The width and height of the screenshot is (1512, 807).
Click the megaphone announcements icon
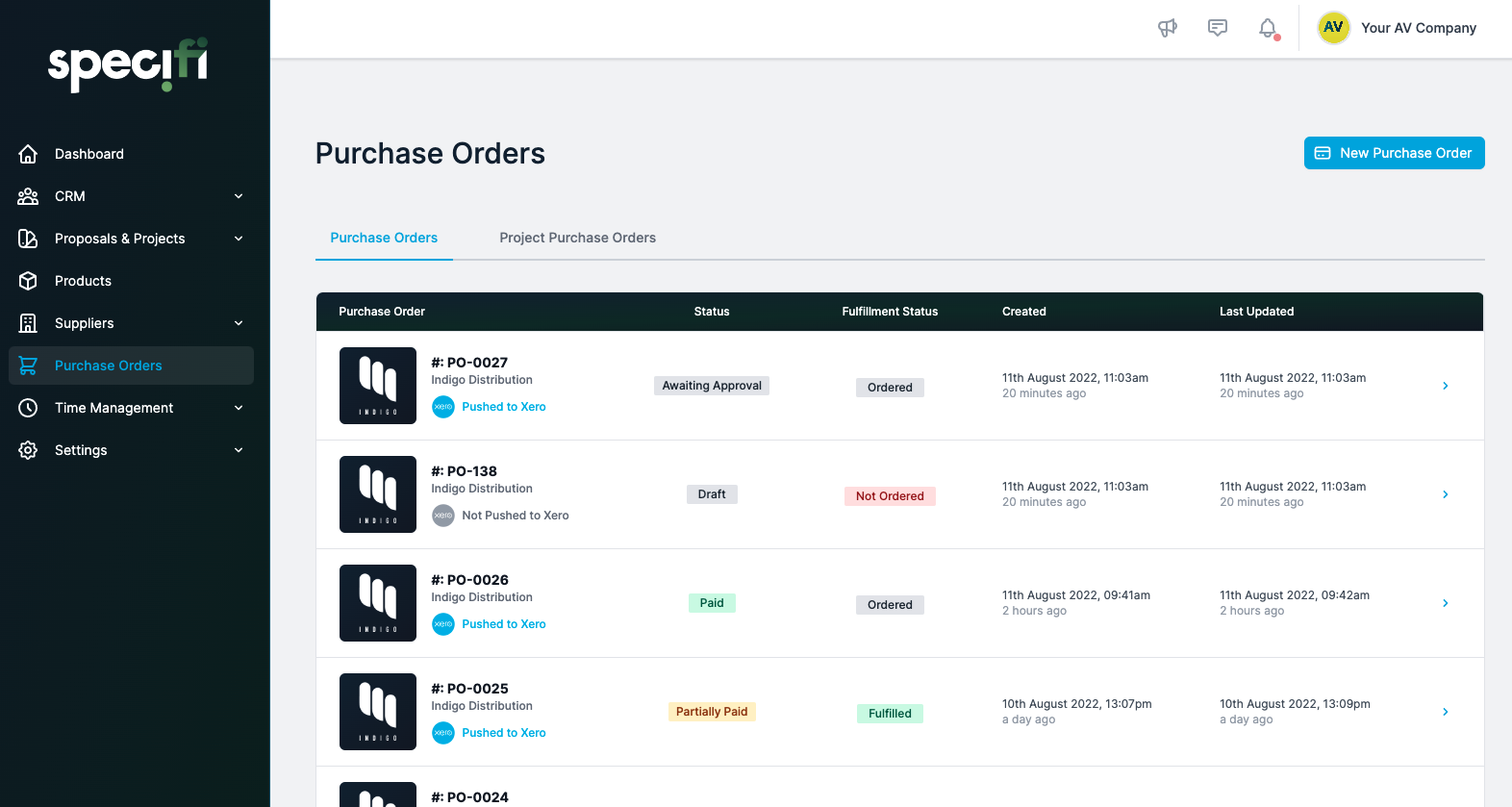[x=1168, y=28]
